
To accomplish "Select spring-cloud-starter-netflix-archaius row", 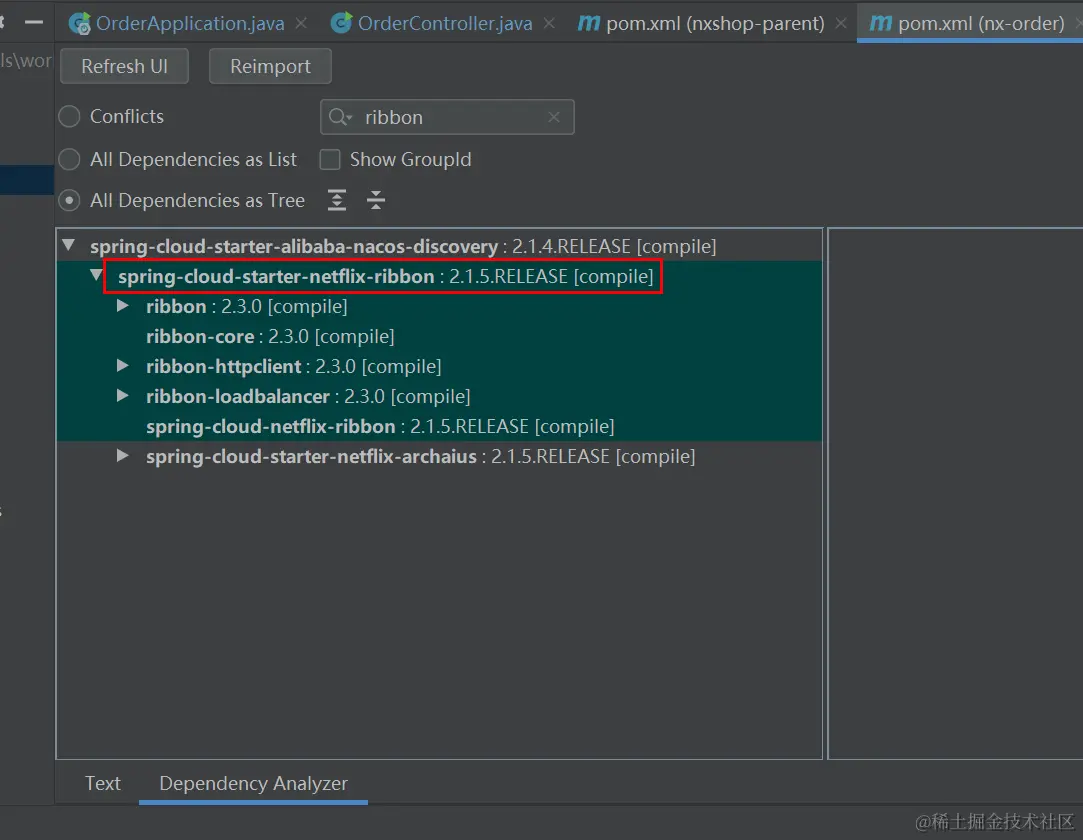I will pyautogui.click(x=439, y=457).
